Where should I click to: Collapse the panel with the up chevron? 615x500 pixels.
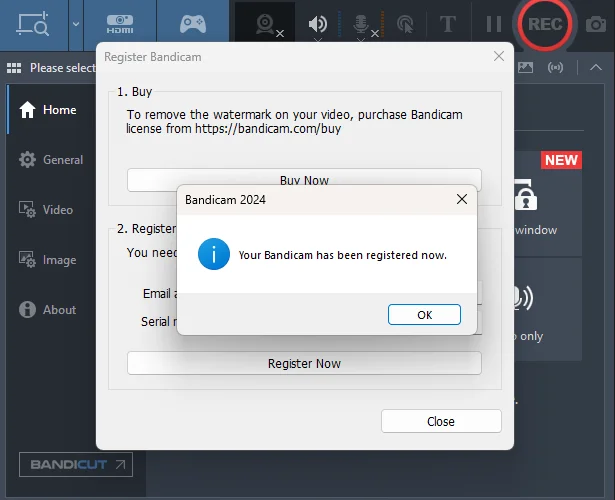[596, 67]
